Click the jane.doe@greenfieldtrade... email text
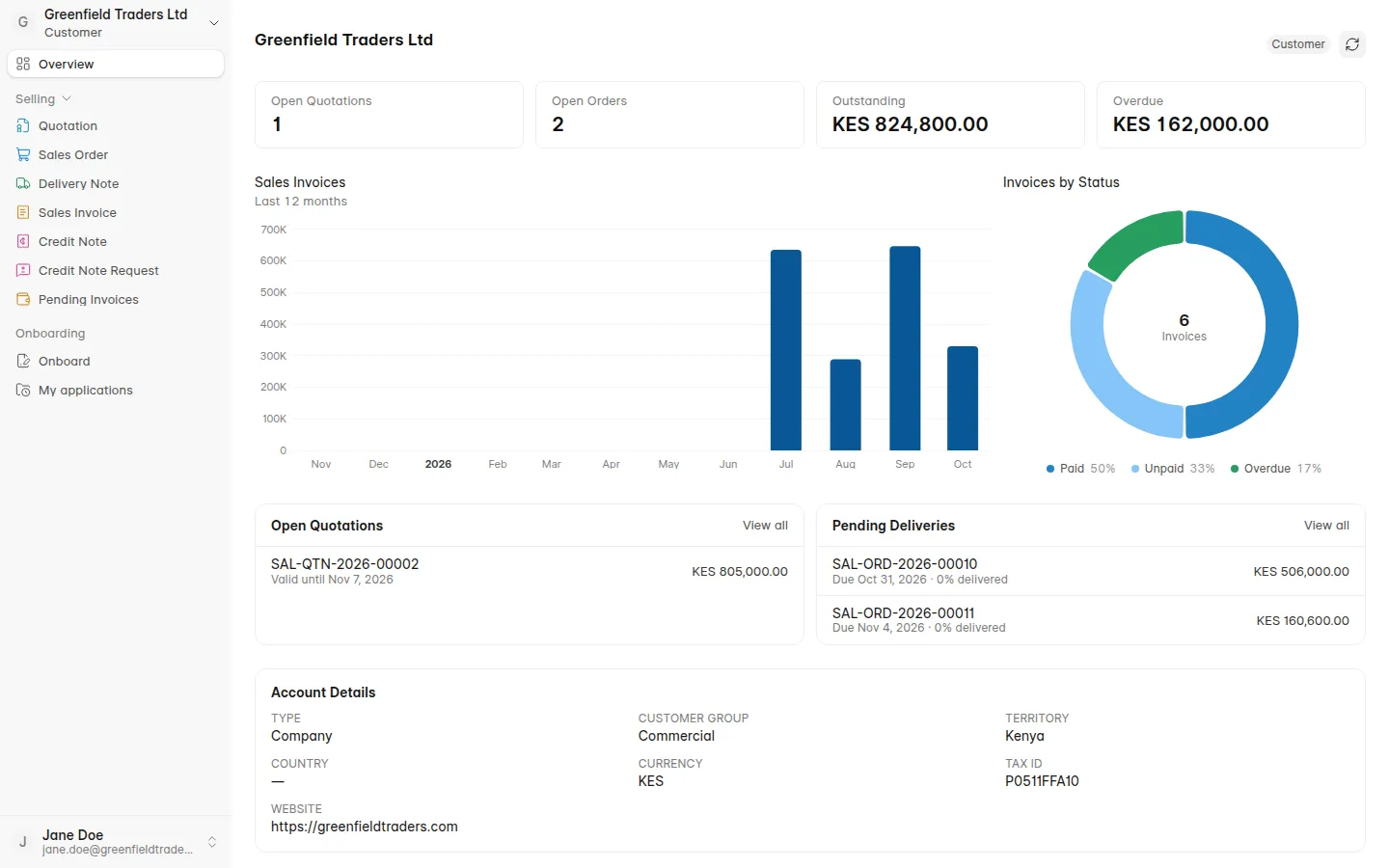Image resolution: width=1389 pixels, height=868 pixels. (118, 850)
